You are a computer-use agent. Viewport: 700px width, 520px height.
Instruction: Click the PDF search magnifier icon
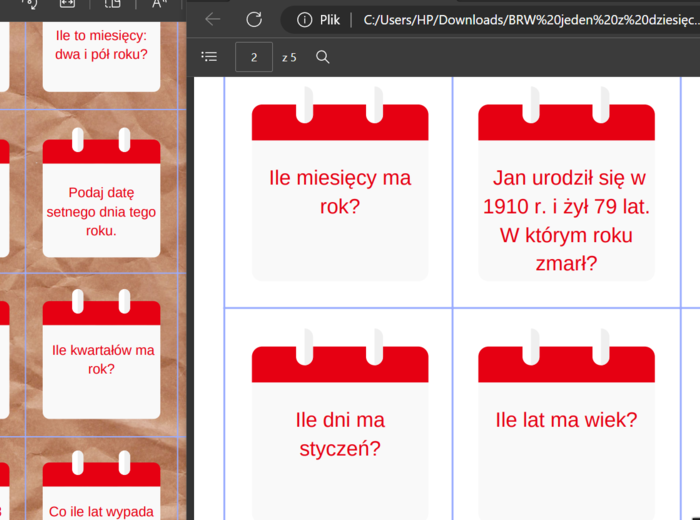click(323, 57)
